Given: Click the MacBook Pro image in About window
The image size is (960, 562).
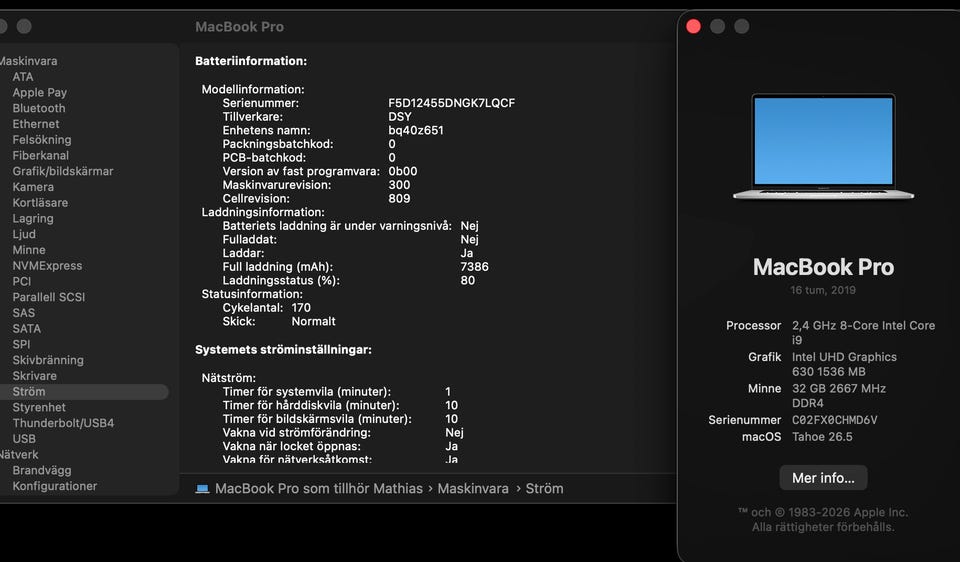Looking at the screenshot, I should tap(823, 146).
